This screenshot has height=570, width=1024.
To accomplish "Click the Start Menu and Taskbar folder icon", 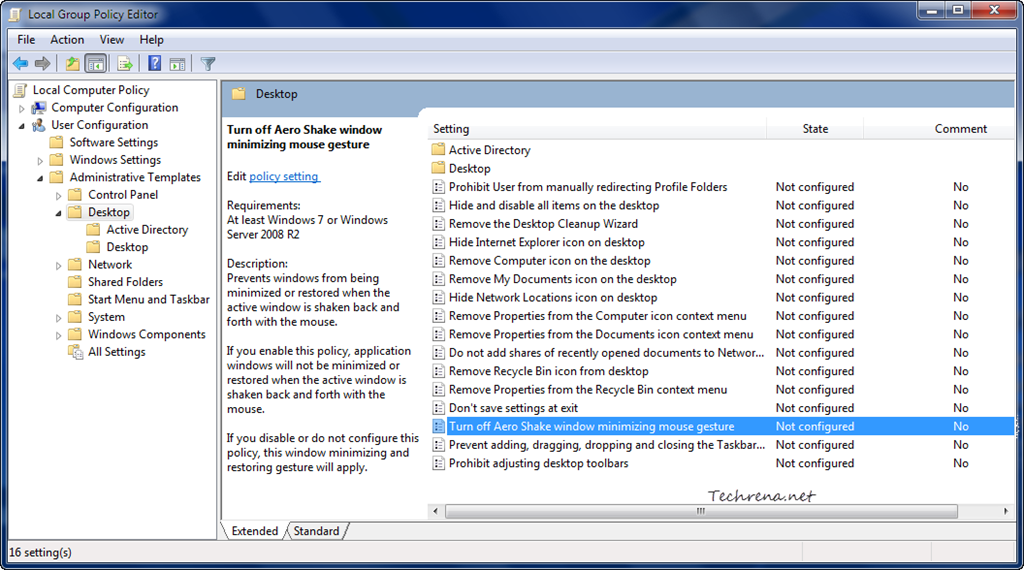I will (x=76, y=299).
